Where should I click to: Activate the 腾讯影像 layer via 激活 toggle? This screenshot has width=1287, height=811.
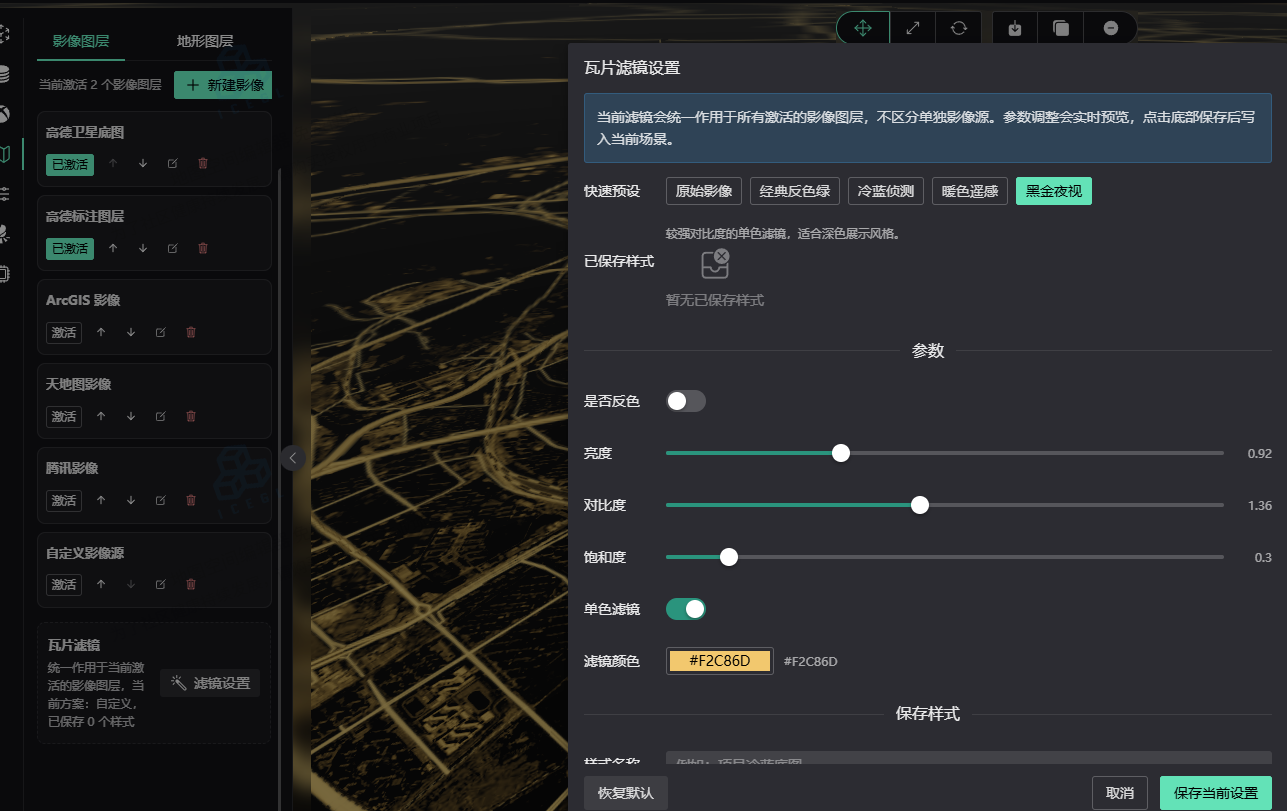[63, 500]
